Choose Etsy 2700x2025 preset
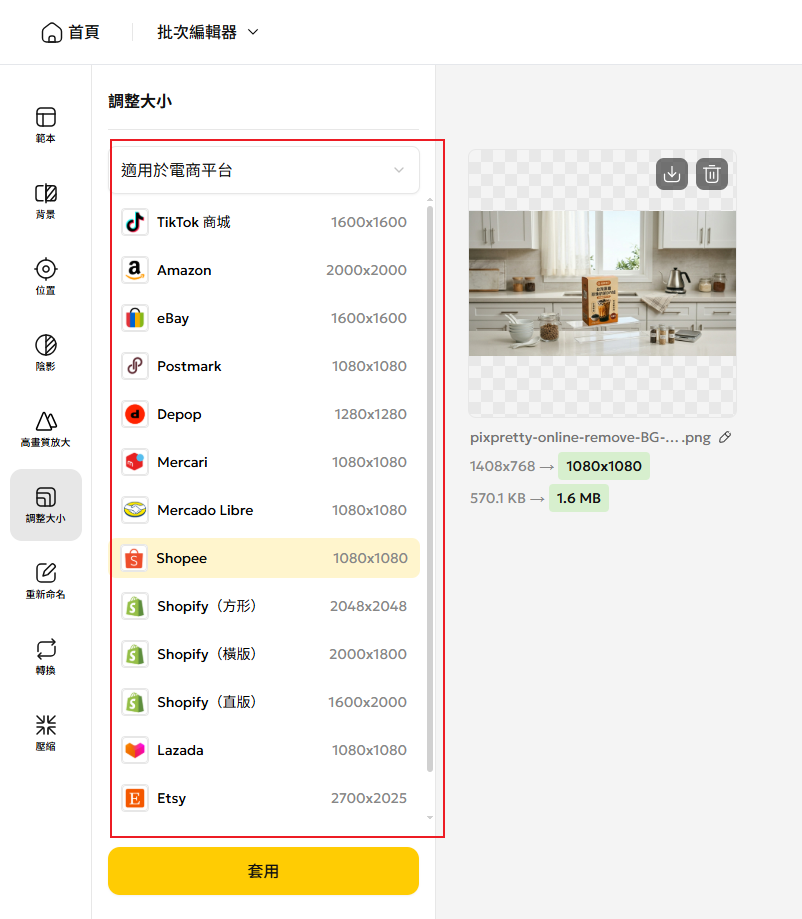Screen dimensions: 802x919 point(265,798)
